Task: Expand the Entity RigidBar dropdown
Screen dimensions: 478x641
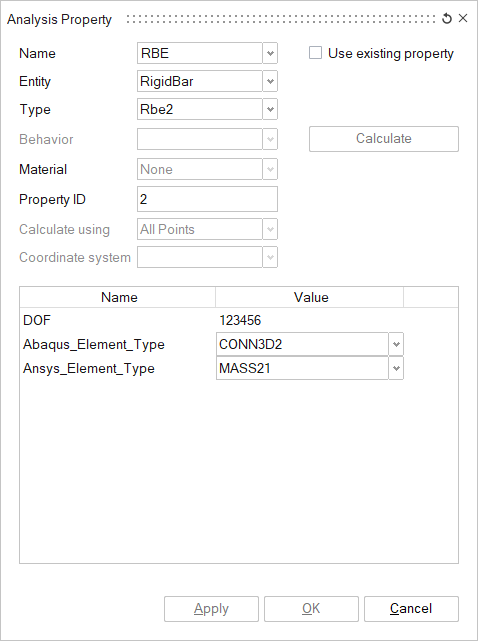Action: (270, 81)
